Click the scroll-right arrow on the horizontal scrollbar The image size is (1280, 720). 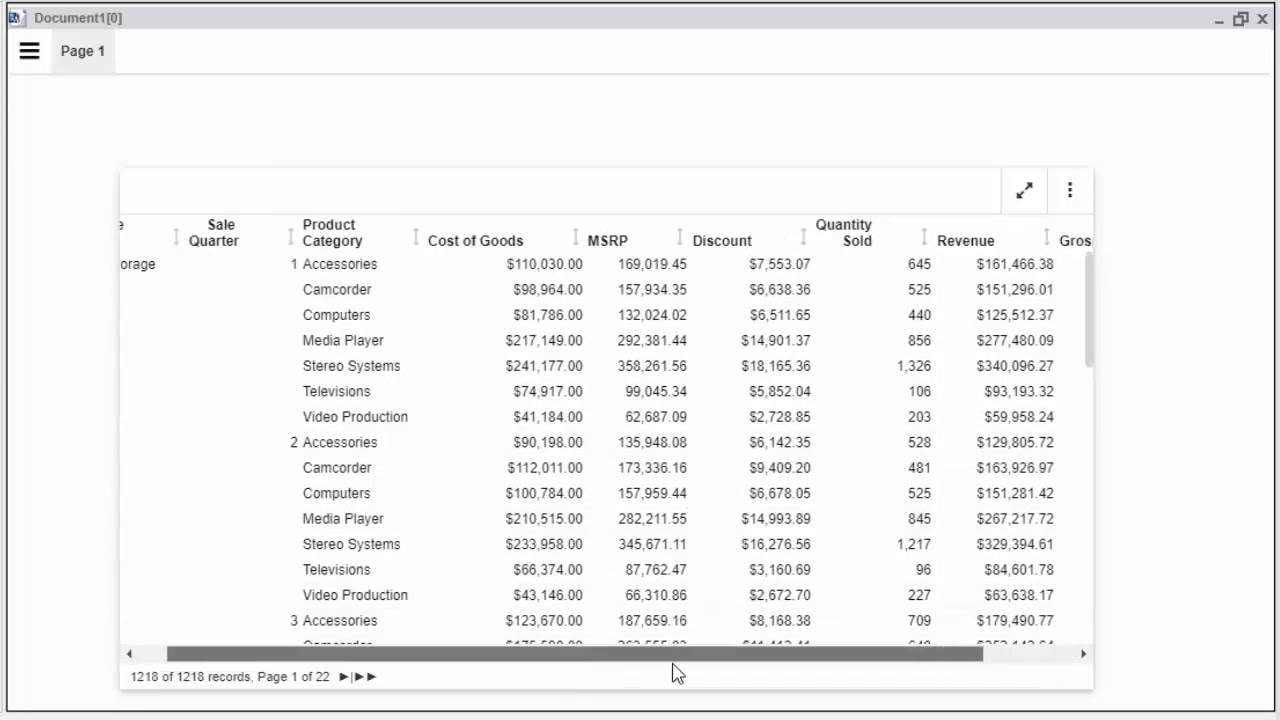click(x=1083, y=654)
